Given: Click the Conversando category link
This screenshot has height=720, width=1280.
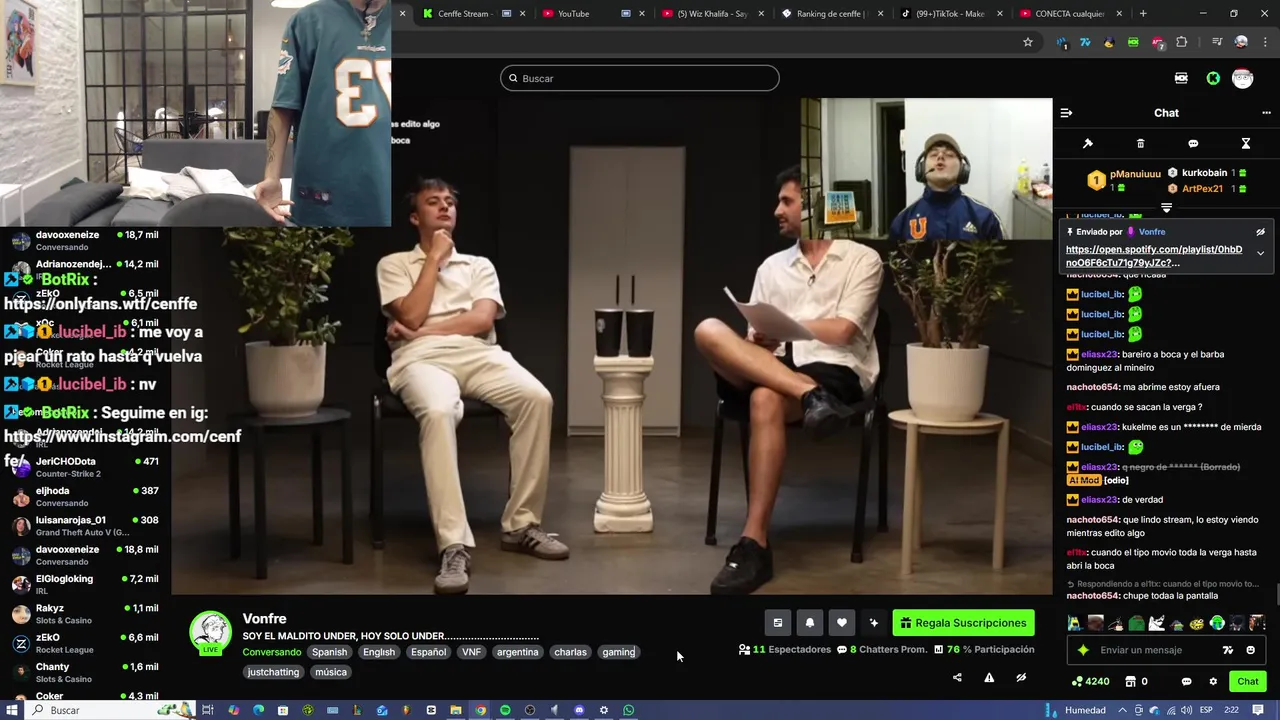Looking at the screenshot, I should [272, 652].
